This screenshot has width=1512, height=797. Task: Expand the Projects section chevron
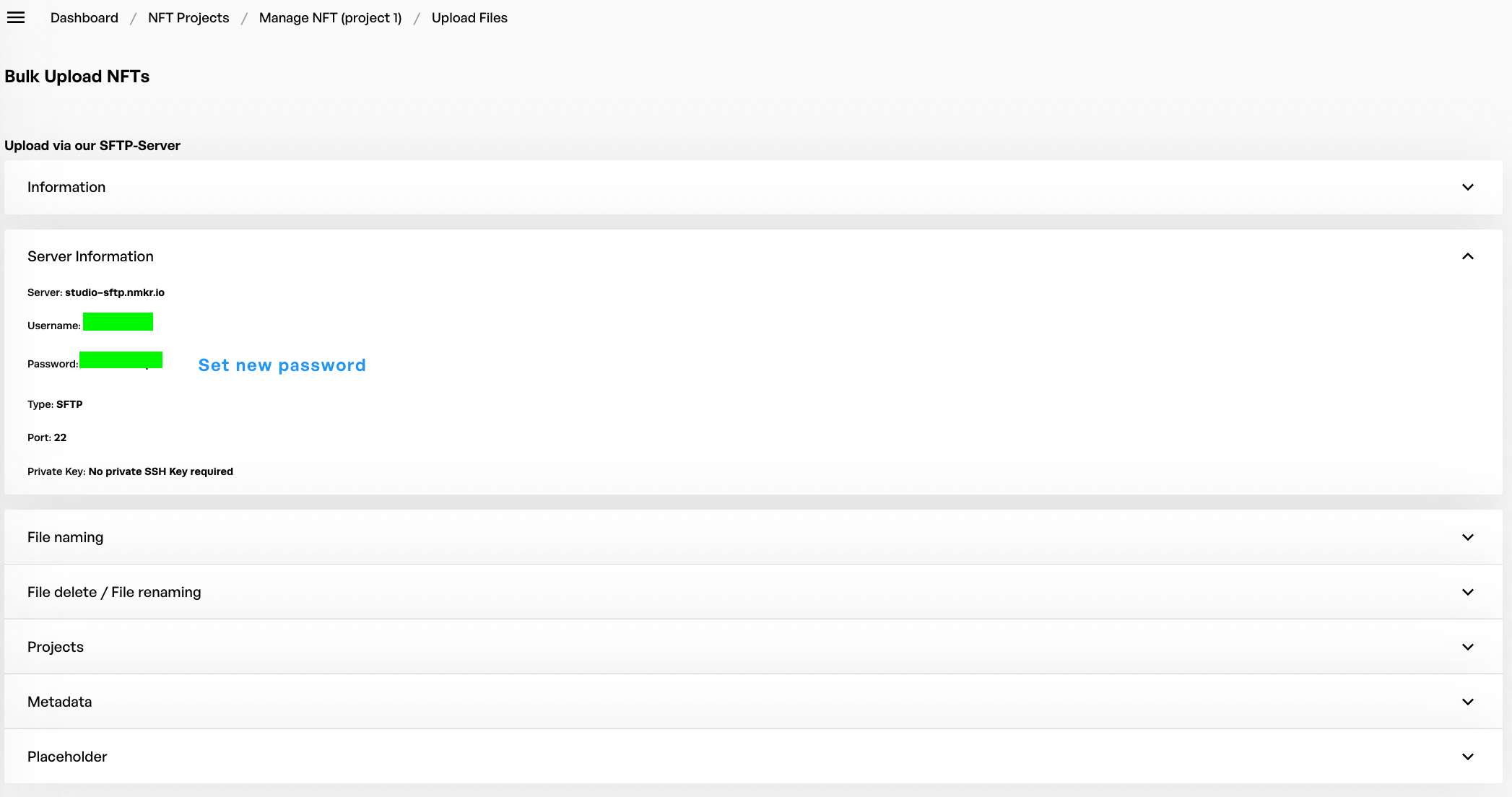click(x=1467, y=647)
